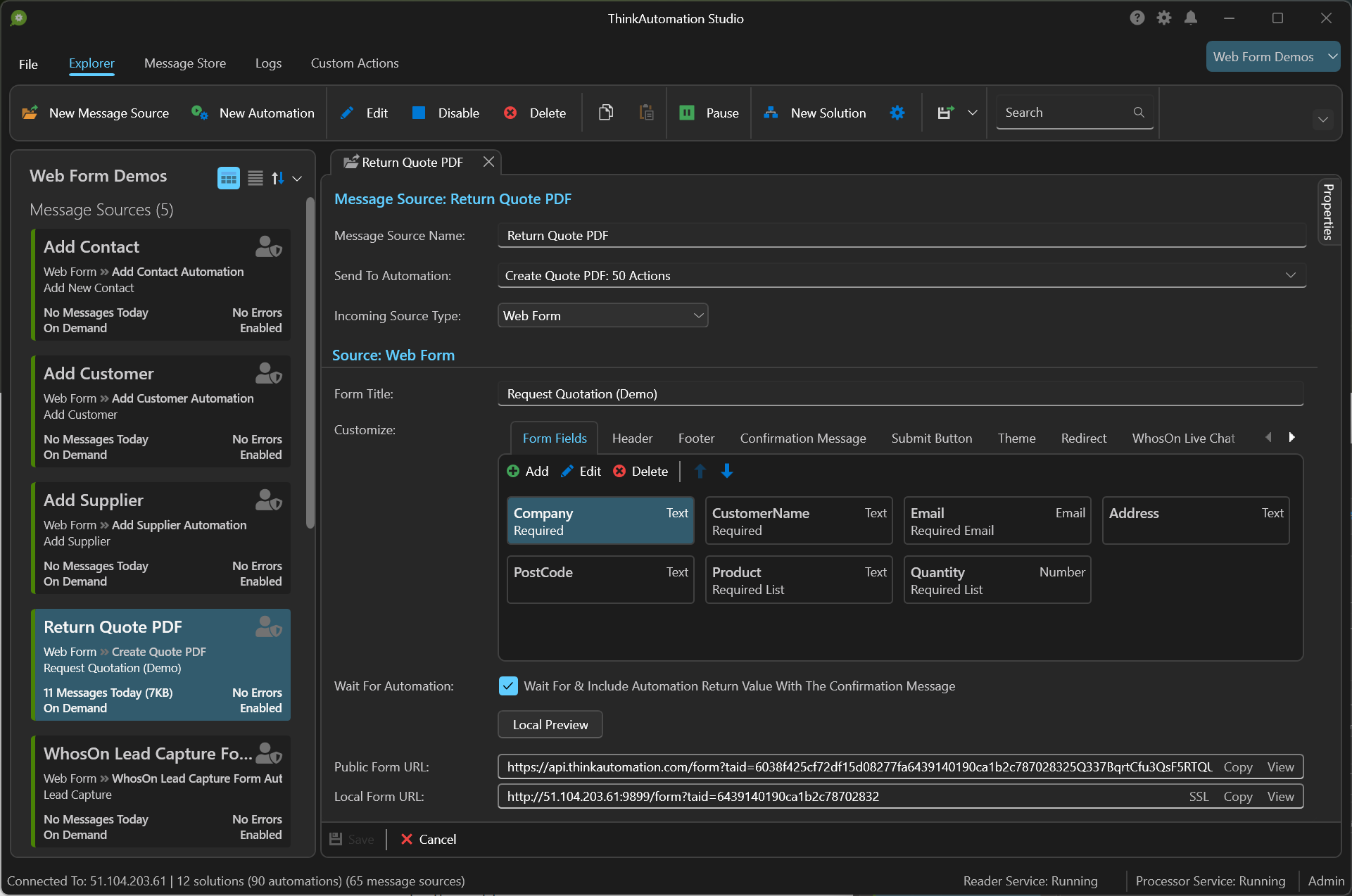Click the Edit pencil toolbar button
This screenshot has height=896, width=1352.
click(x=364, y=113)
